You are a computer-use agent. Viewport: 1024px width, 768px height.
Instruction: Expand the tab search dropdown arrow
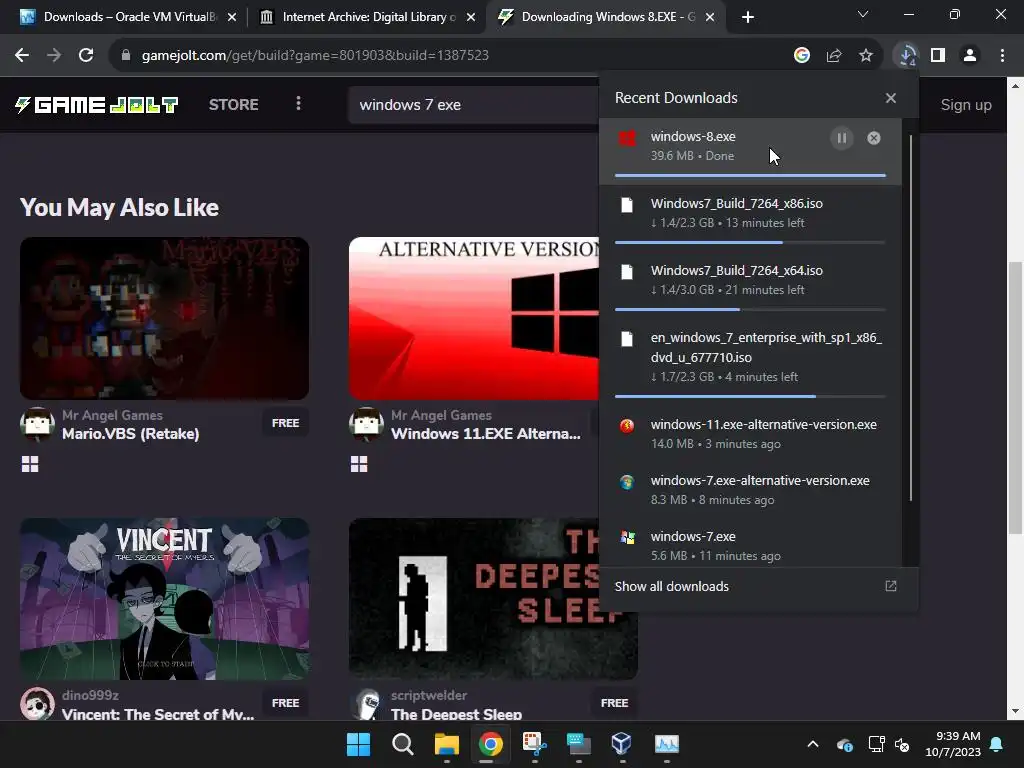tap(863, 14)
